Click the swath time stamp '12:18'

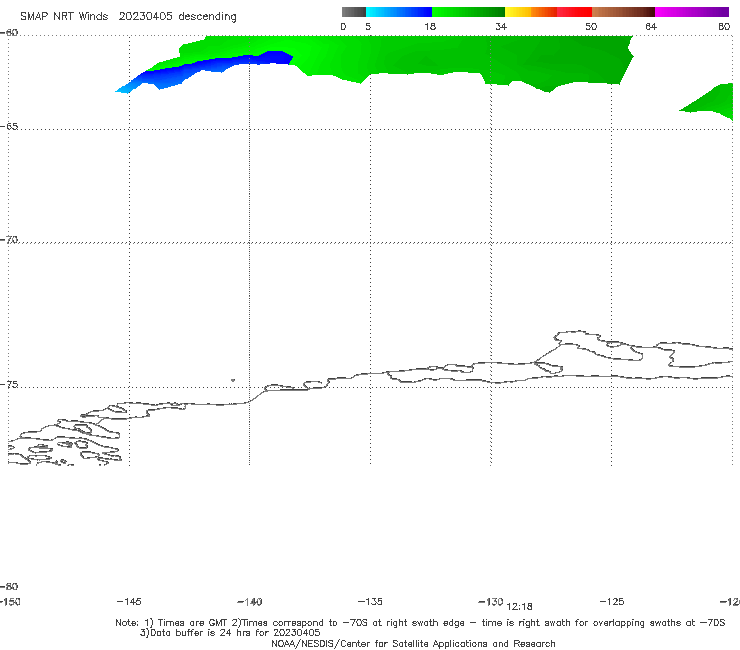tap(519, 607)
